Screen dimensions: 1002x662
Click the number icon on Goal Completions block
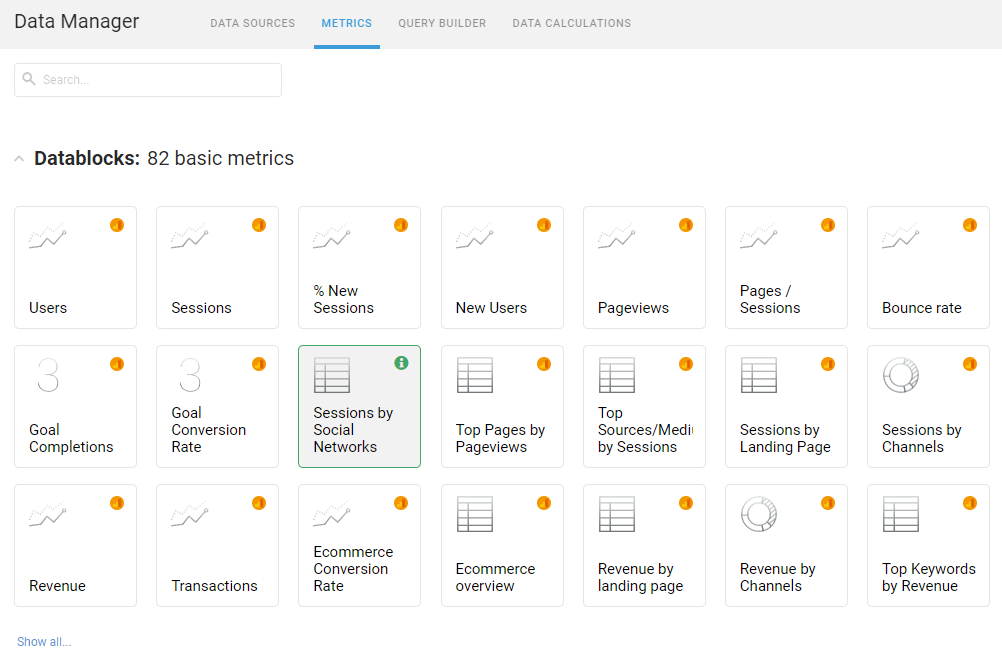click(x=47, y=376)
